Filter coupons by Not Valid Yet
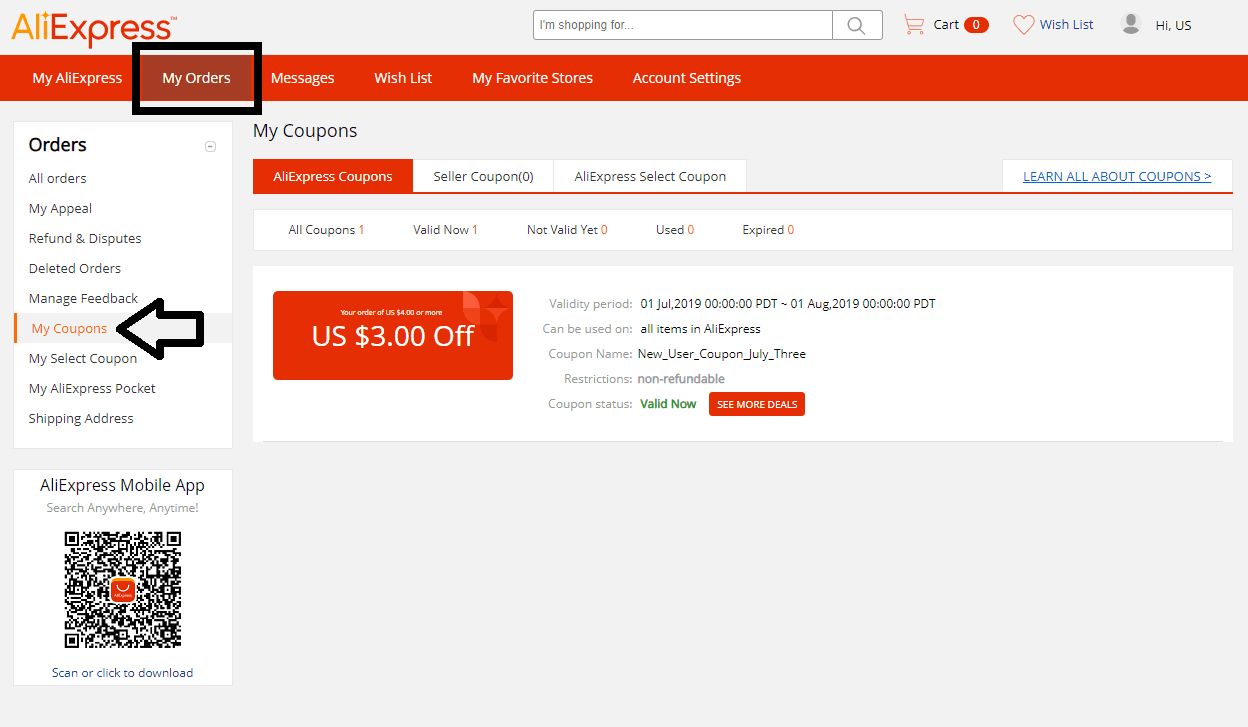 coord(567,230)
